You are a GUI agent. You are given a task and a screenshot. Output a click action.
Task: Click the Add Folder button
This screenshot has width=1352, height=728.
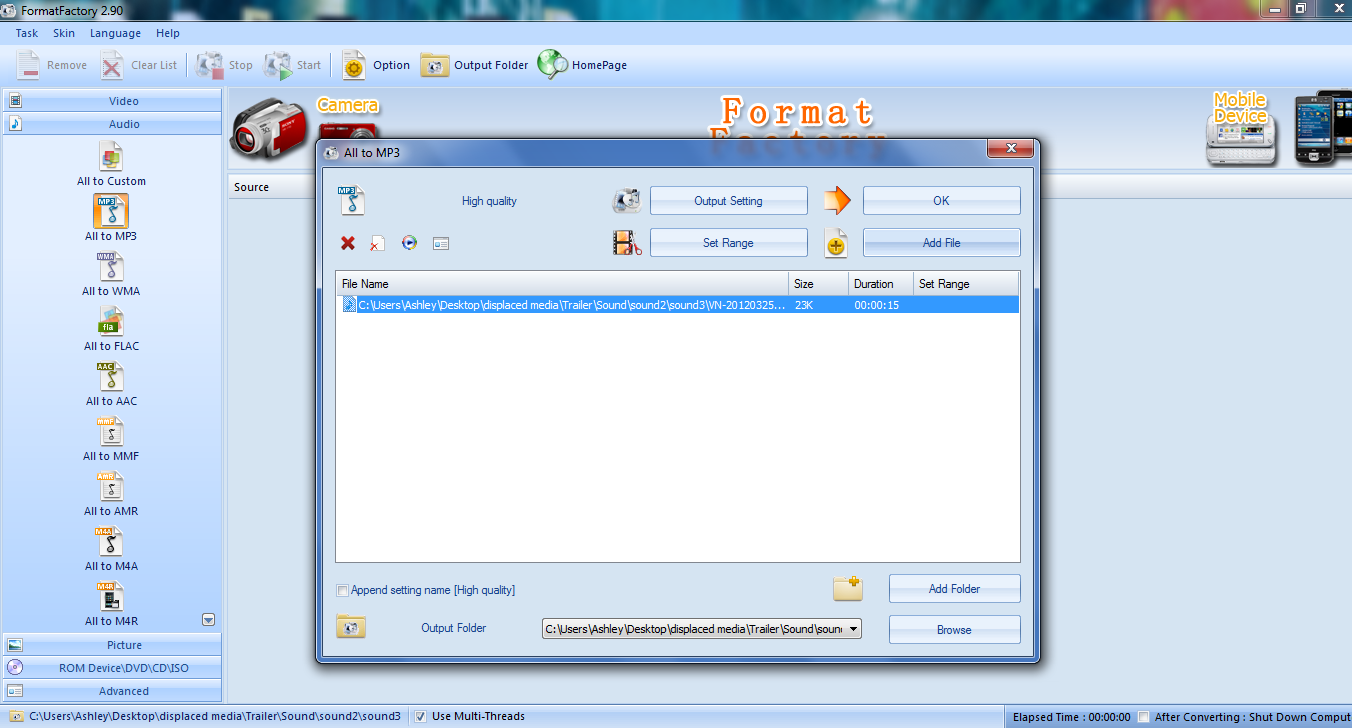[954, 589]
